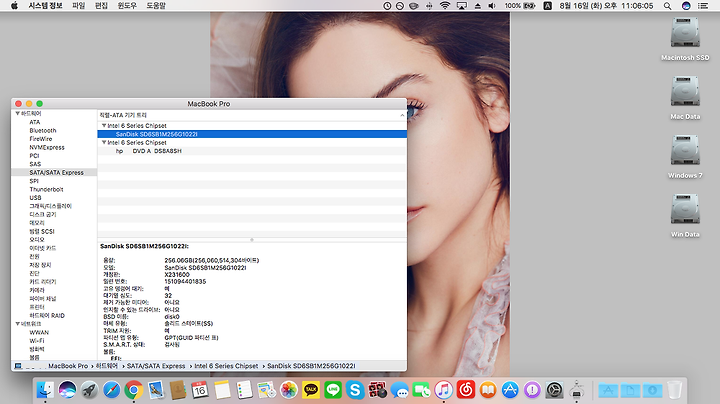The height and width of the screenshot is (404, 720).
Task: Launch Siri from the Dock
Action: (x=67, y=390)
